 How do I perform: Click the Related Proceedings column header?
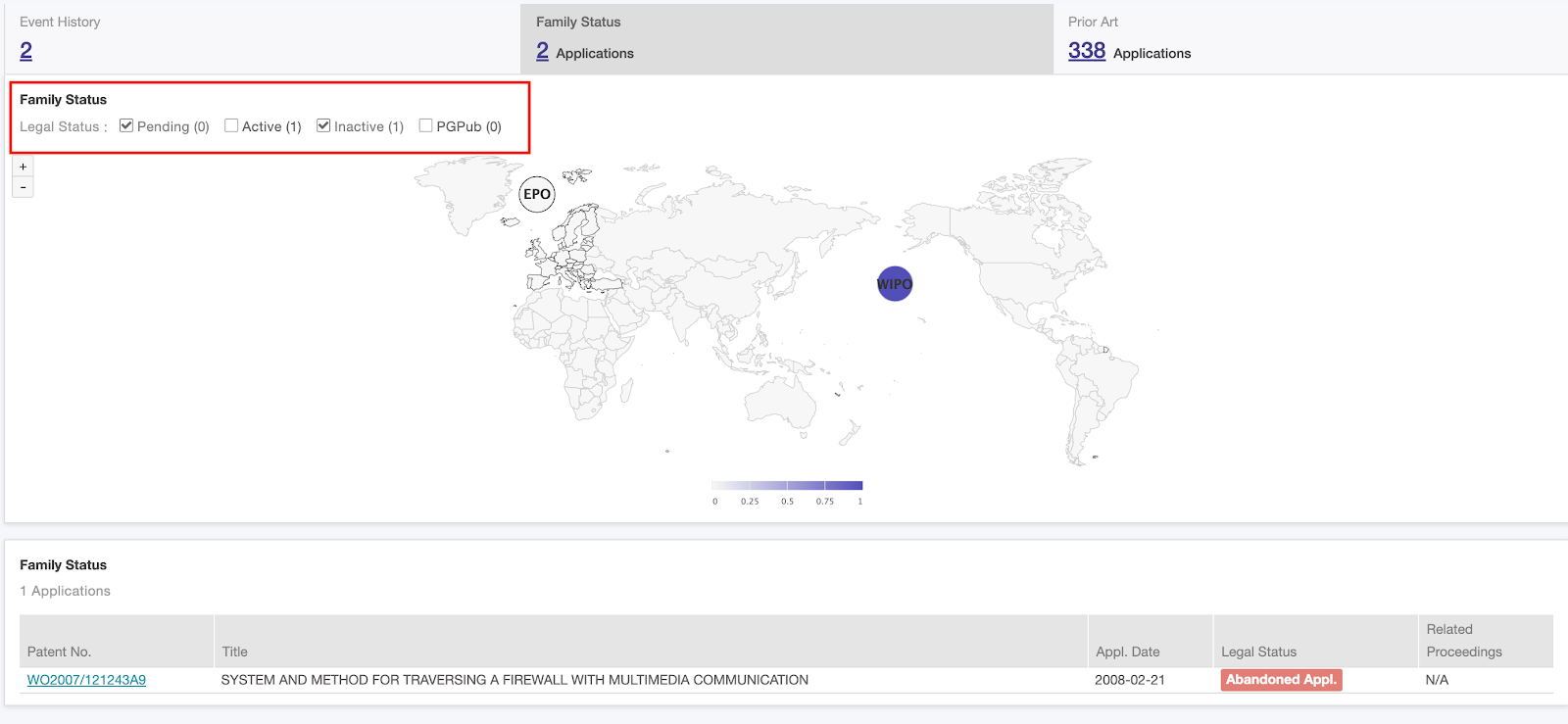pos(1486,642)
